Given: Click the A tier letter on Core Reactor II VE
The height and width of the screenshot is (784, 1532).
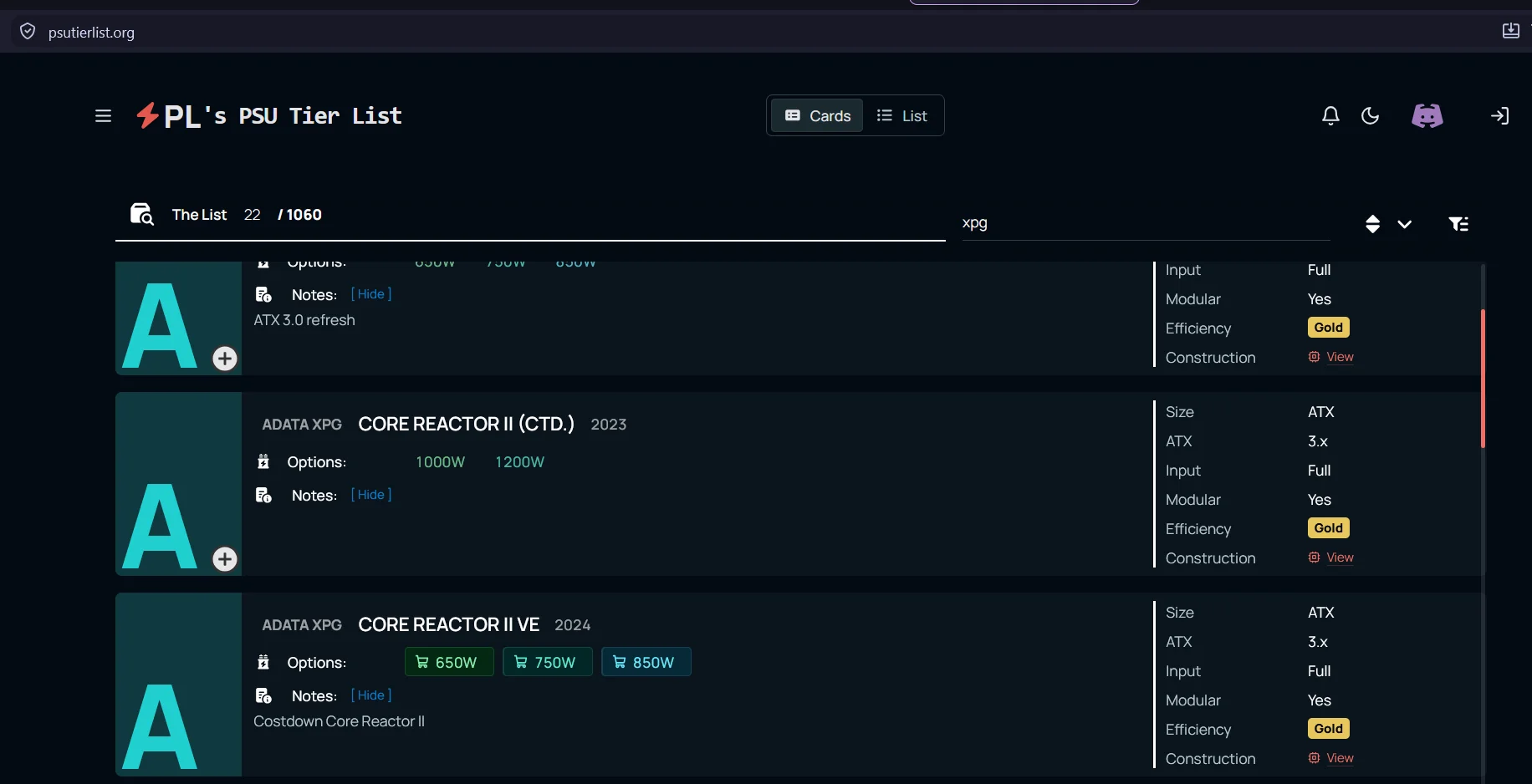Looking at the screenshot, I should coord(160,727).
